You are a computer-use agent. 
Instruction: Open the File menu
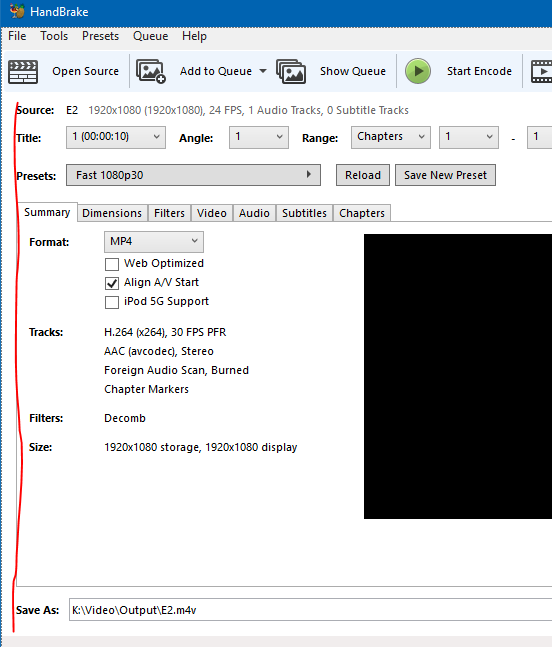(x=17, y=36)
